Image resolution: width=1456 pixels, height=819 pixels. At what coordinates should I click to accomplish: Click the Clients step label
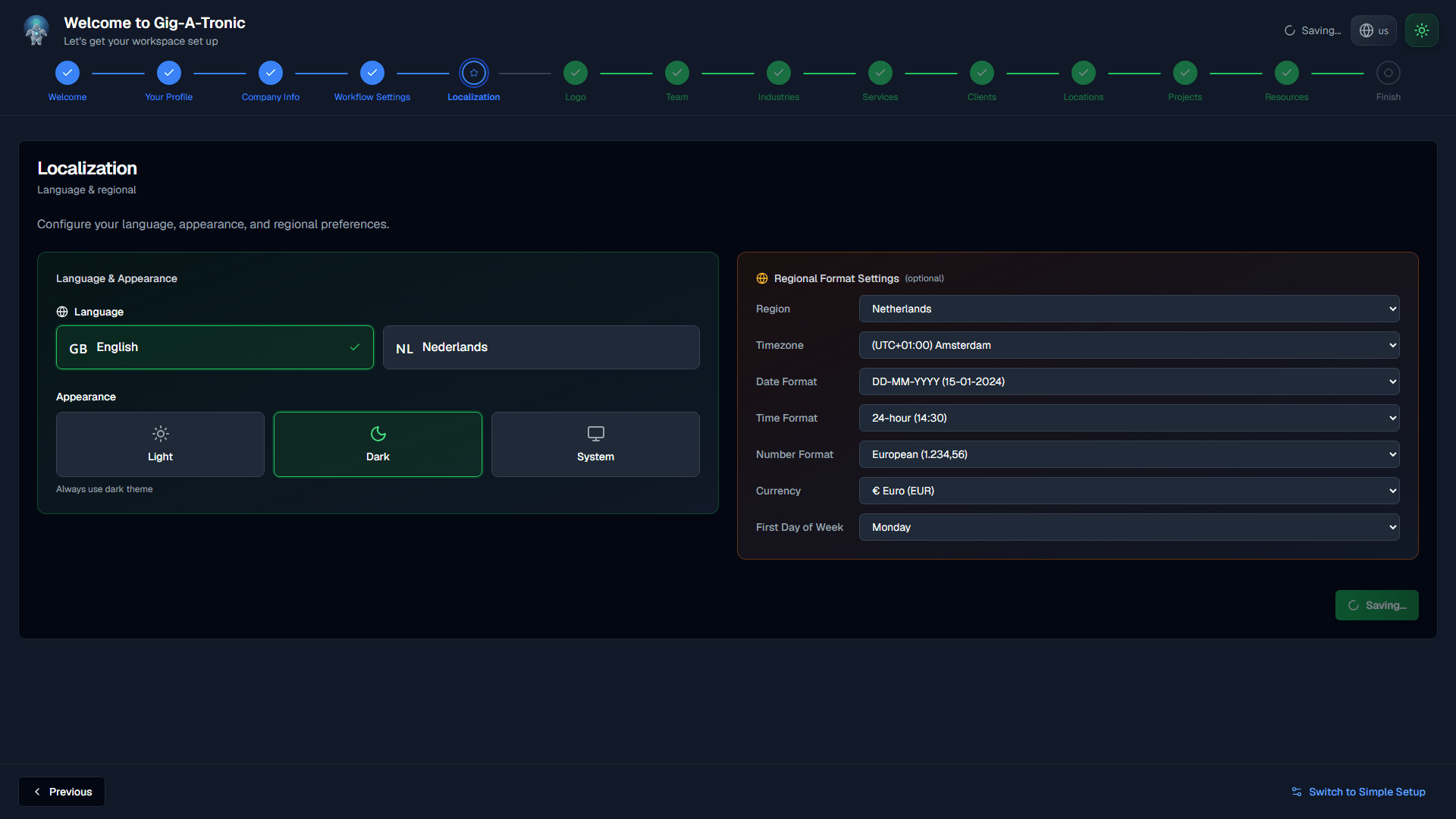pos(982,97)
